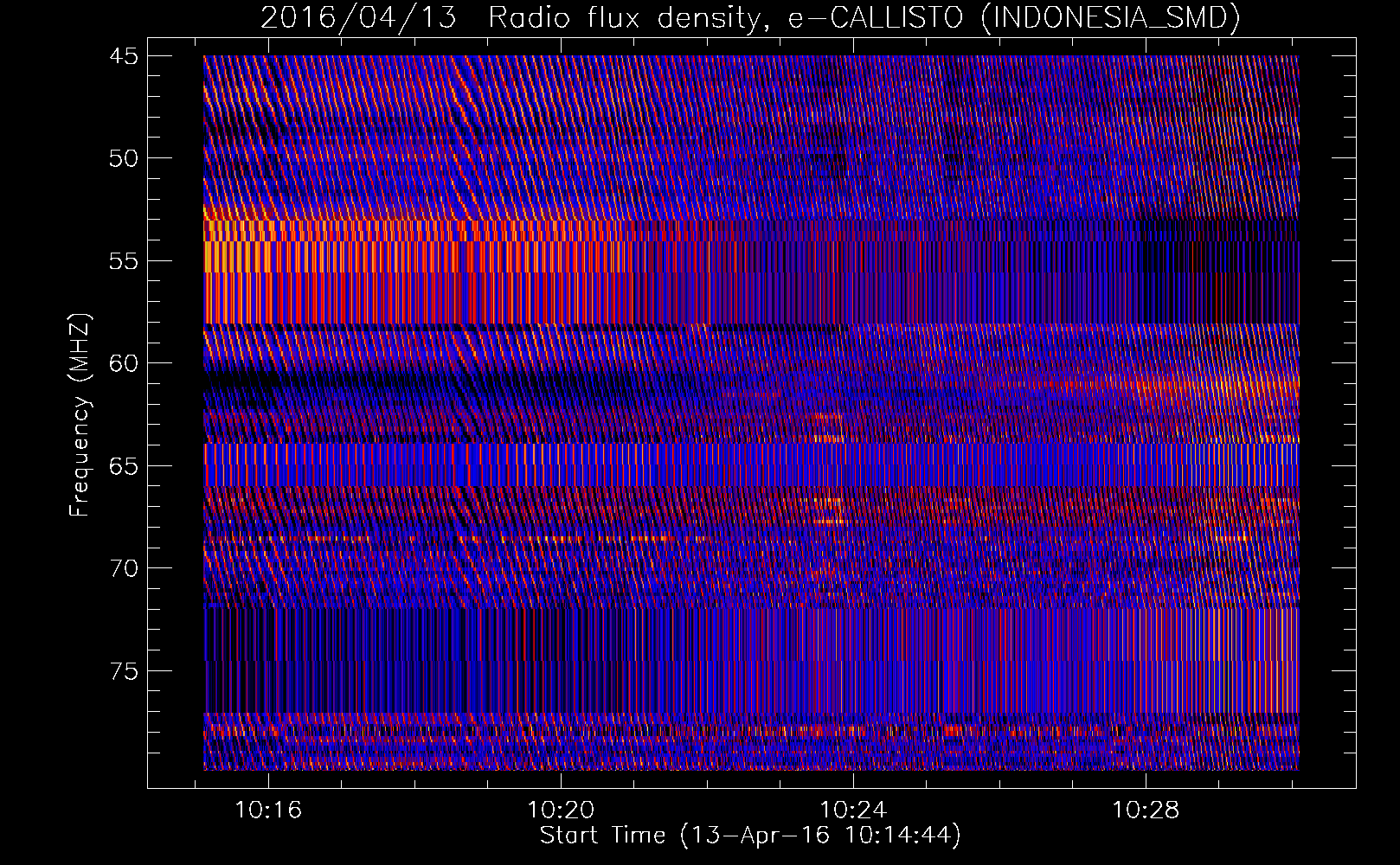Click the '75' frequency tick label
This screenshot has width=1400, height=865.
(123, 671)
